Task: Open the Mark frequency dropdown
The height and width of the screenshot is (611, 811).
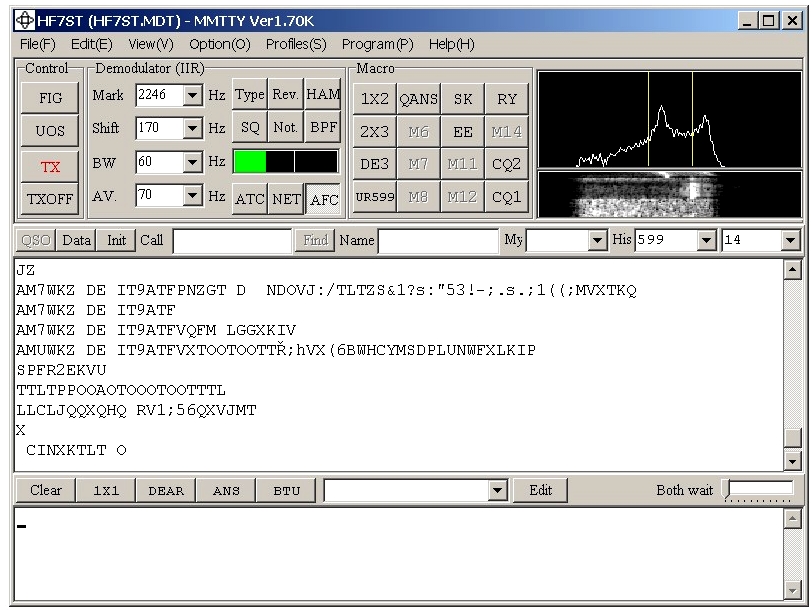Action: click(x=192, y=95)
